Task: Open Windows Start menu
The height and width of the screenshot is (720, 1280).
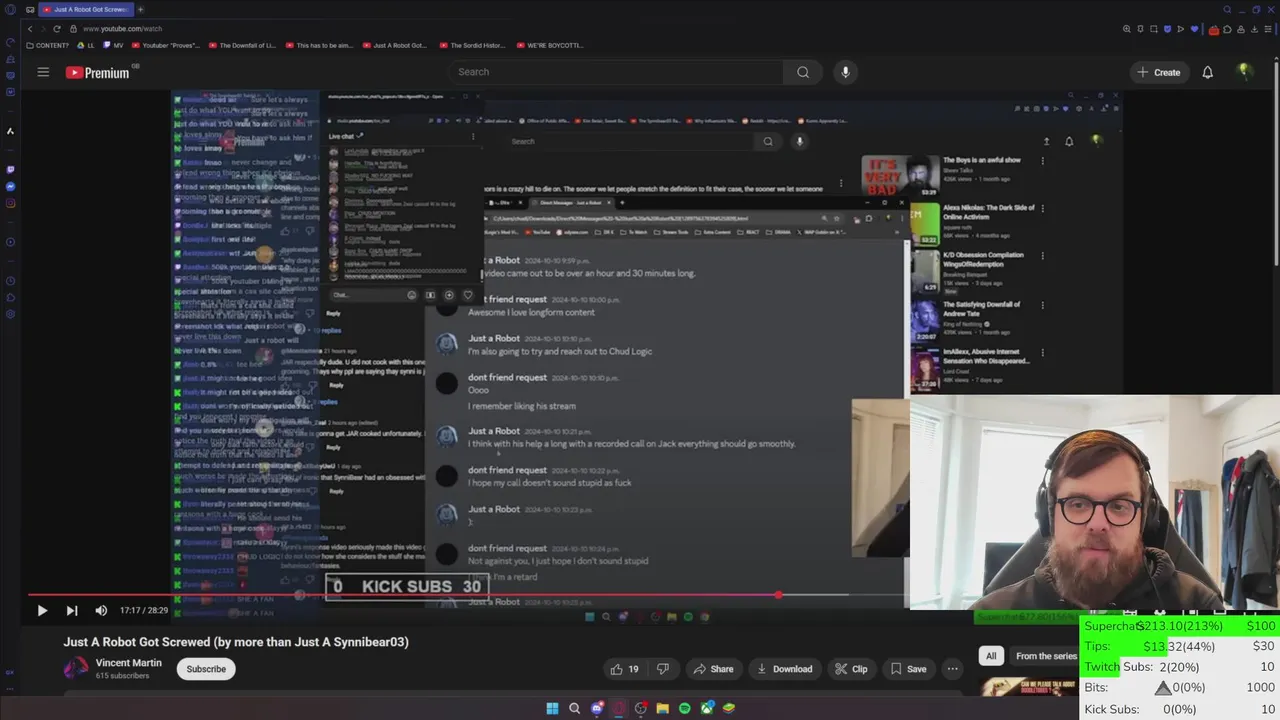Action: 552,708
